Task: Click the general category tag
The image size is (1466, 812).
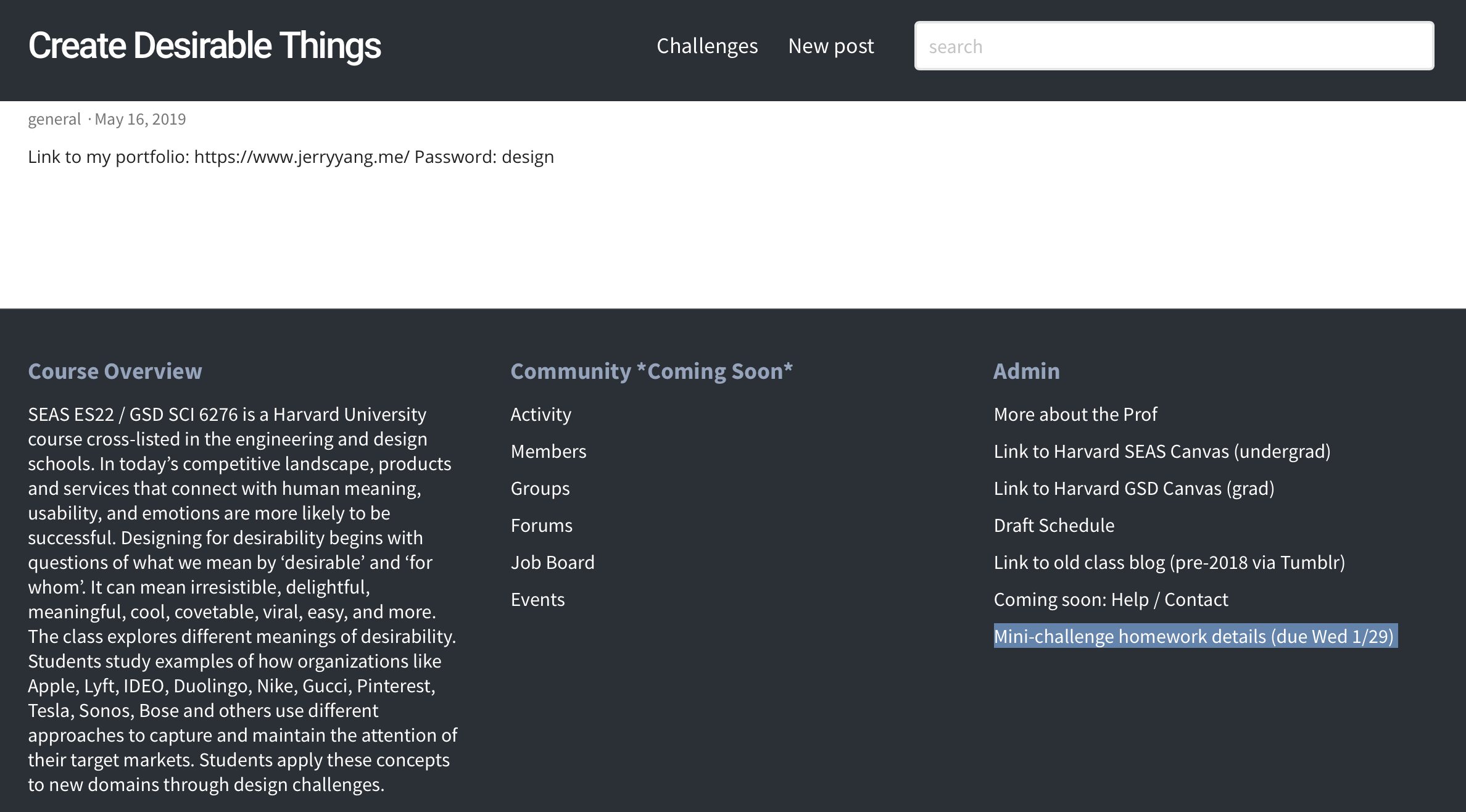Action: tap(54, 119)
